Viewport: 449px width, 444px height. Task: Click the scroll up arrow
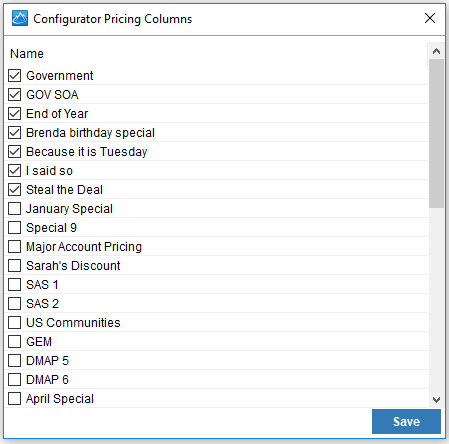click(x=436, y=51)
